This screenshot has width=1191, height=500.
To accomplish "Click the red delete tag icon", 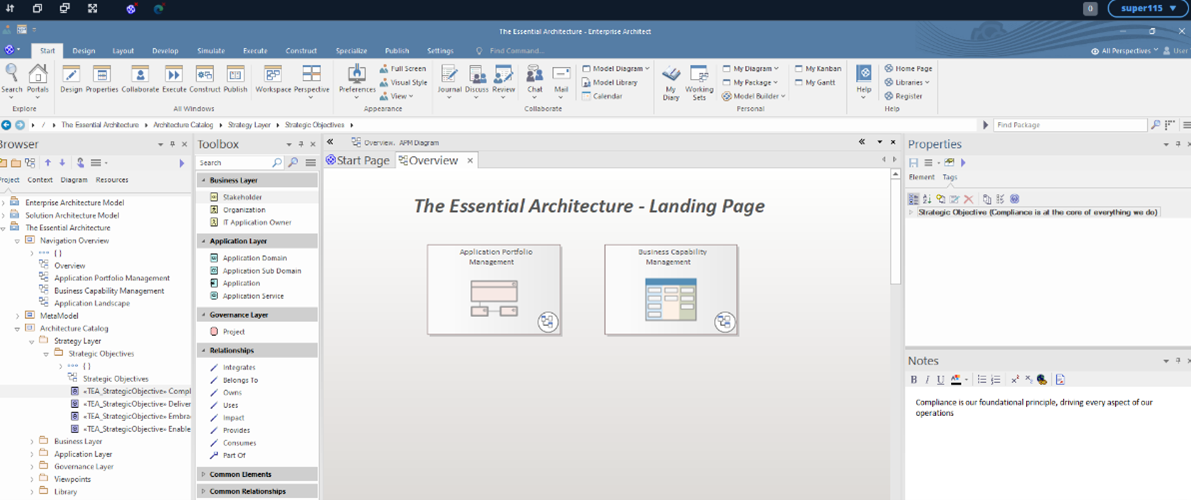I will tap(968, 199).
